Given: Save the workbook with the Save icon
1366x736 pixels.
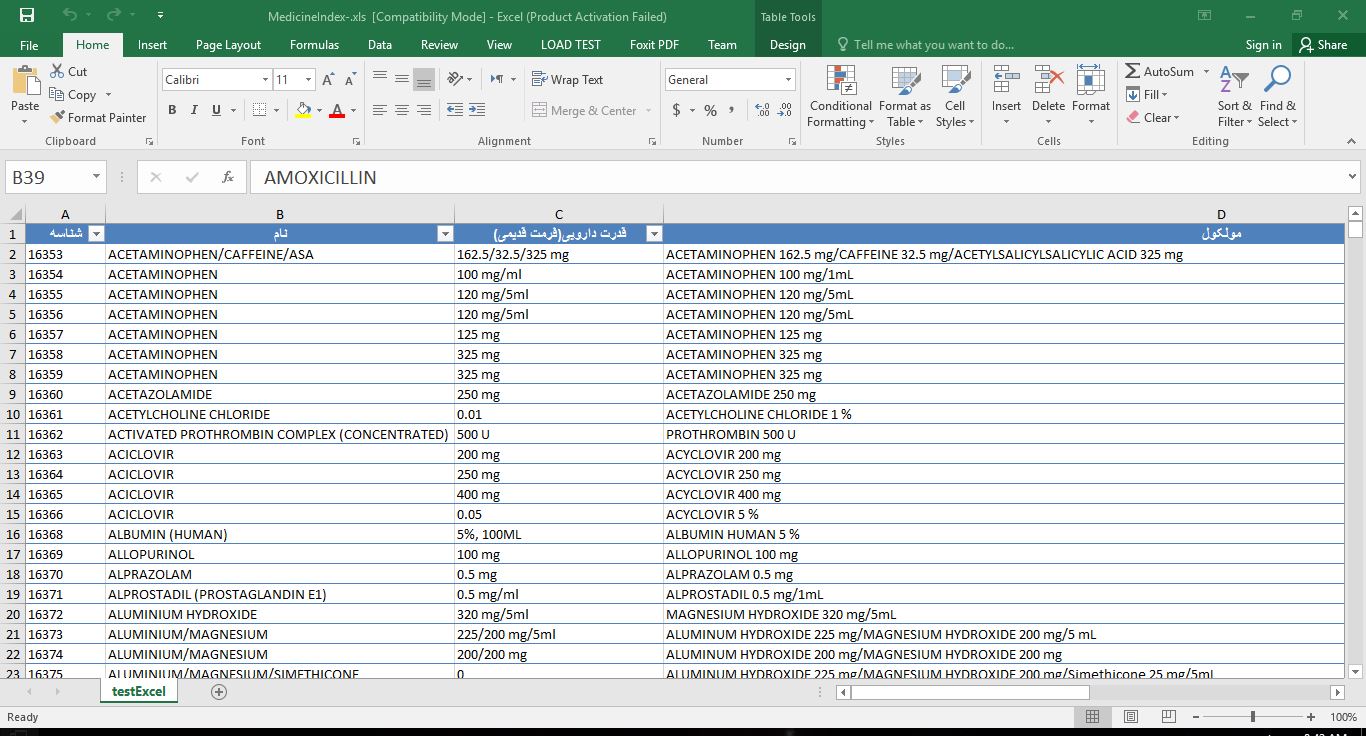Looking at the screenshot, I should pos(27,16).
